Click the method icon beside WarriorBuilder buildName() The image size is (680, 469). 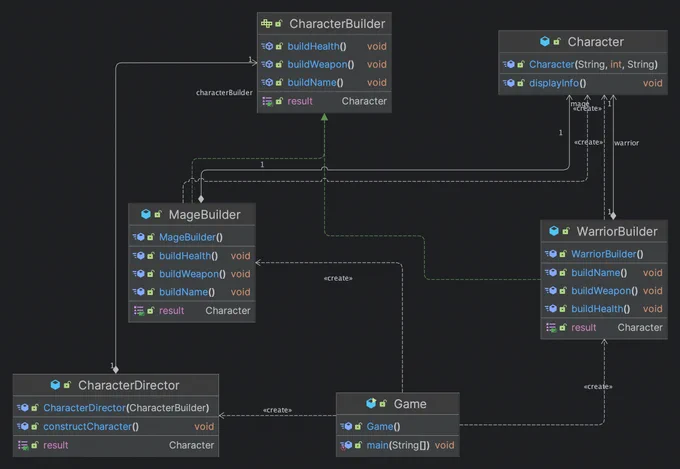(x=551, y=272)
